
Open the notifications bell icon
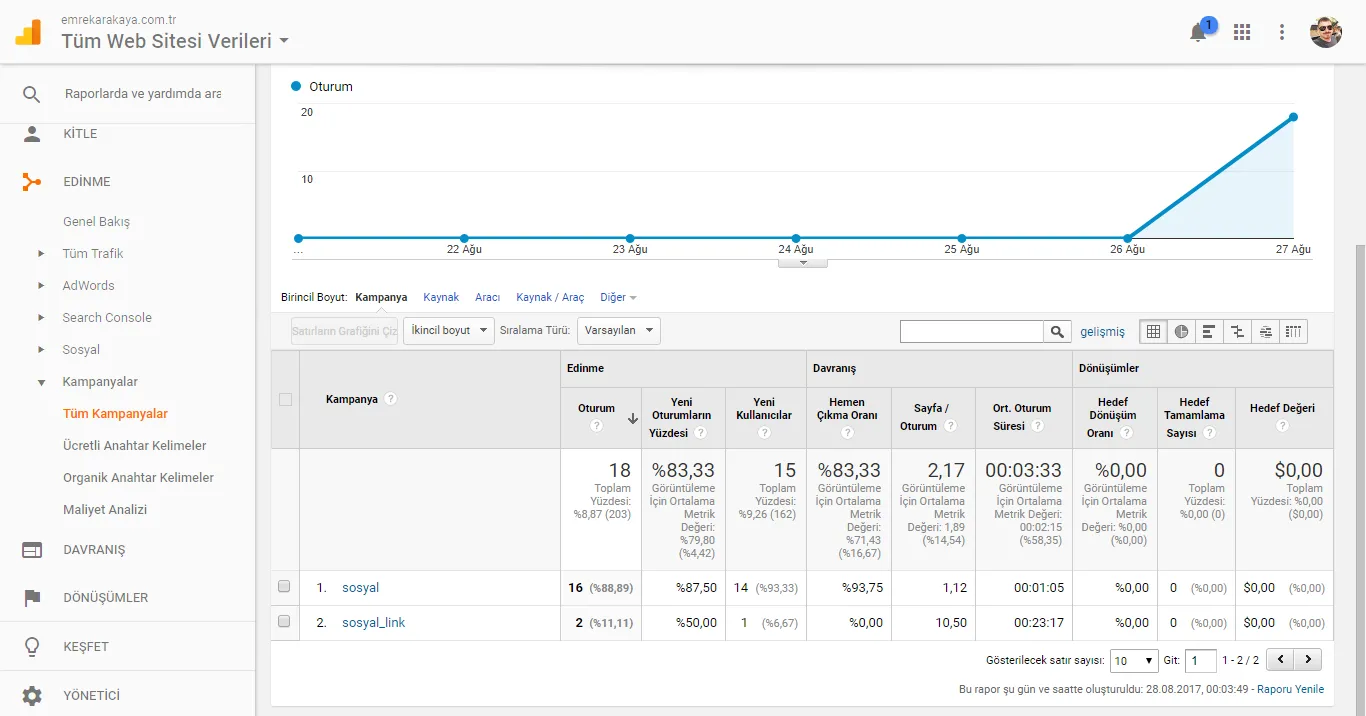(x=1199, y=31)
